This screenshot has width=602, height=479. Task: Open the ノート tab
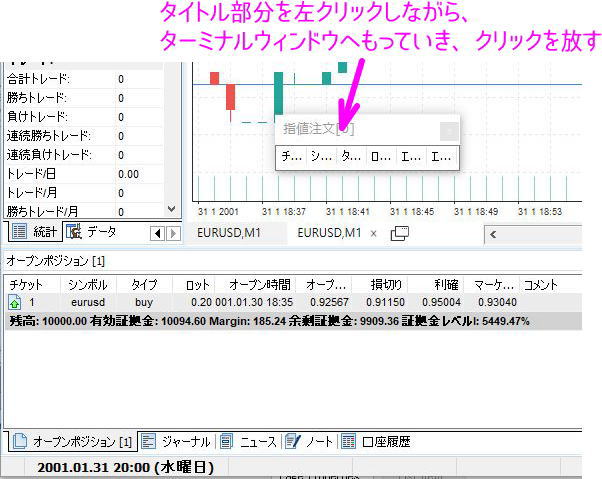pyautogui.click(x=310, y=442)
